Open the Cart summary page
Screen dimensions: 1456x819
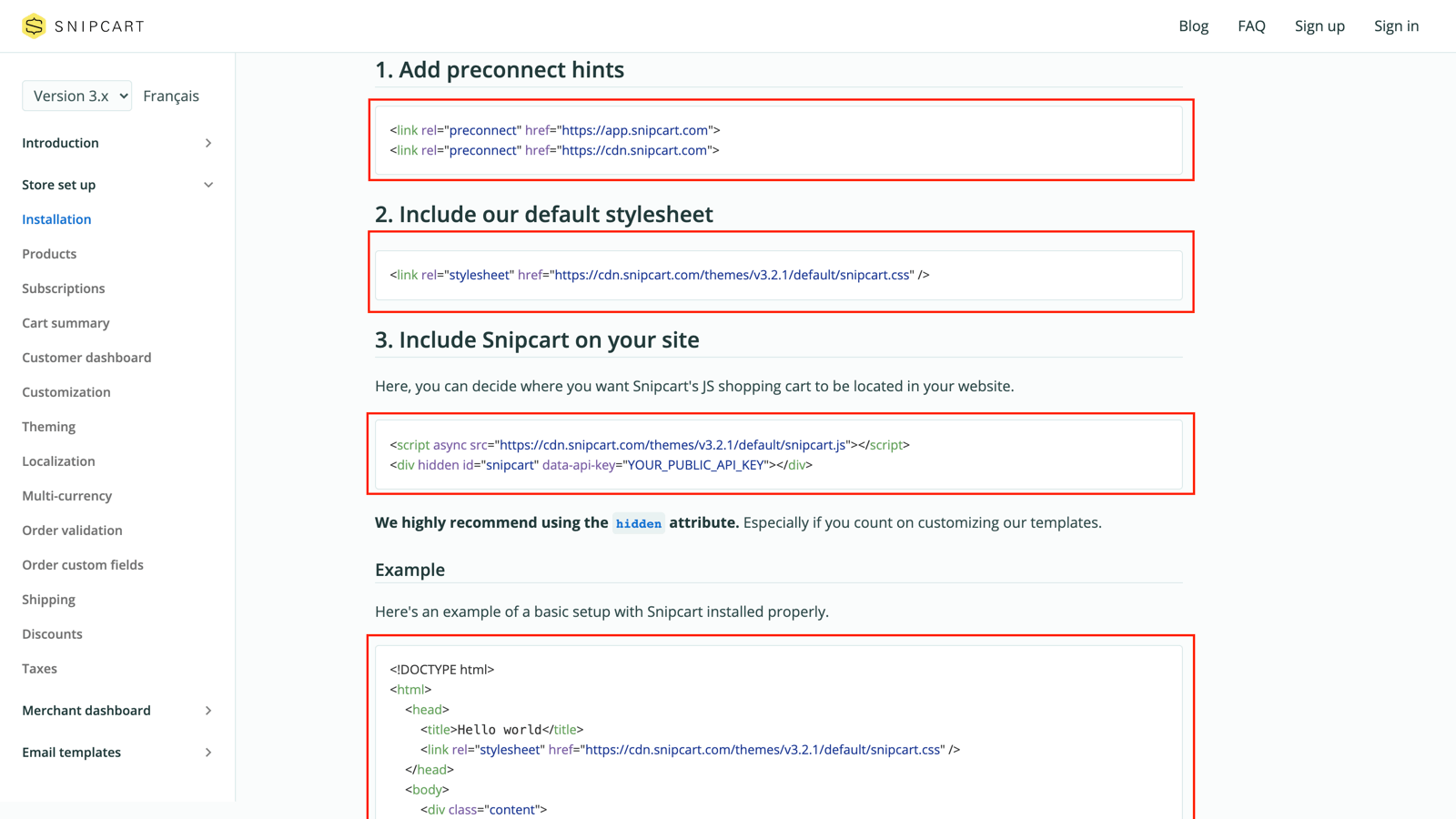point(65,323)
